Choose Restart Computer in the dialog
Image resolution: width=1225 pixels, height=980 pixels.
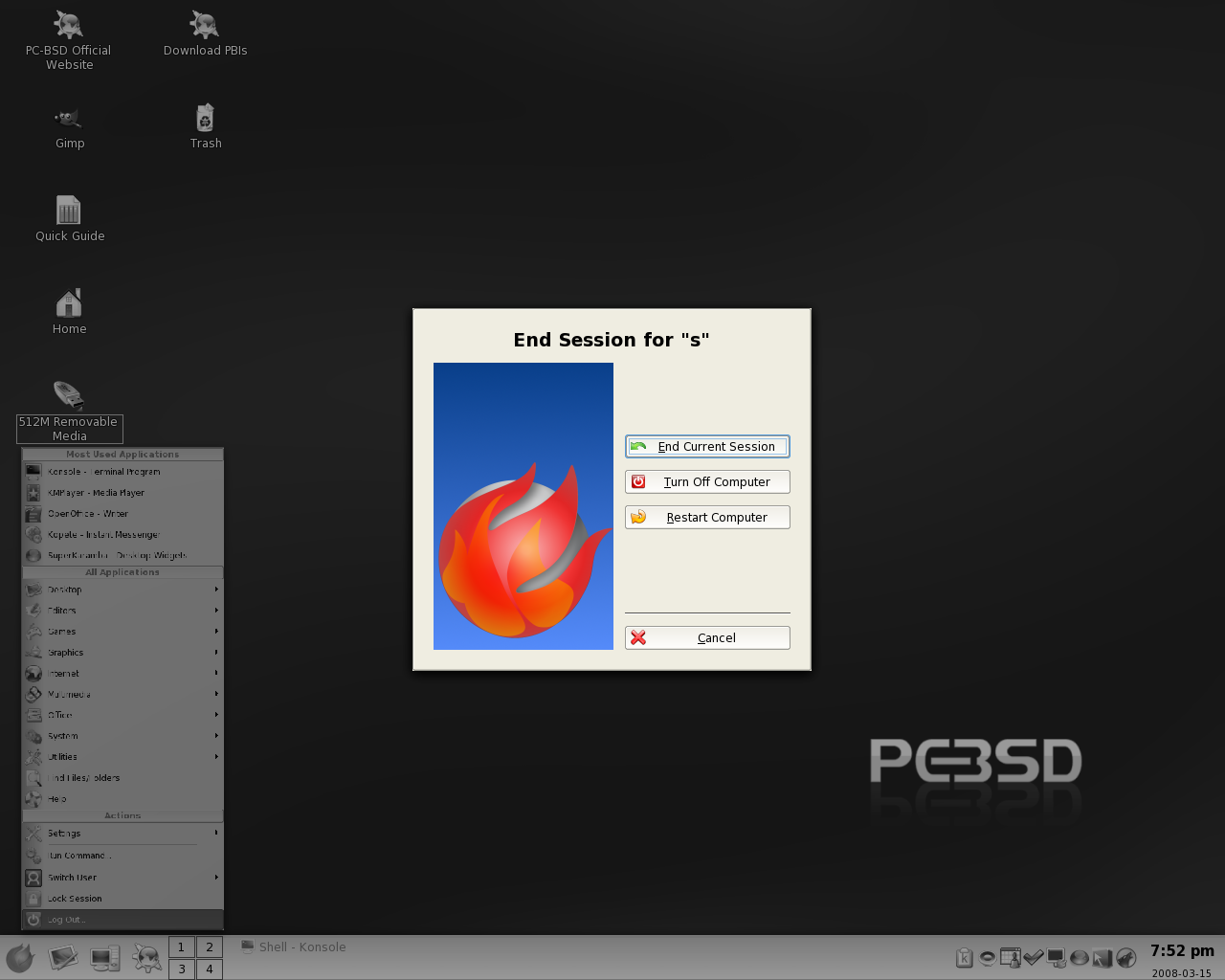click(707, 518)
